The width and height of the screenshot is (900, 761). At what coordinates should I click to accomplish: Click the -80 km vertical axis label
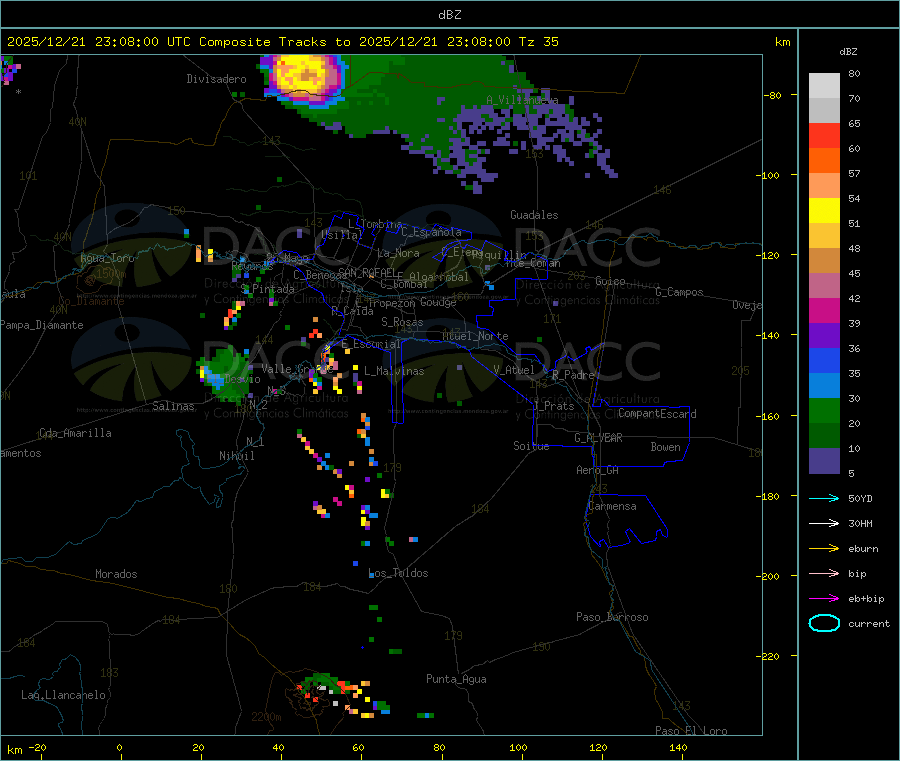(x=772, y=95)
